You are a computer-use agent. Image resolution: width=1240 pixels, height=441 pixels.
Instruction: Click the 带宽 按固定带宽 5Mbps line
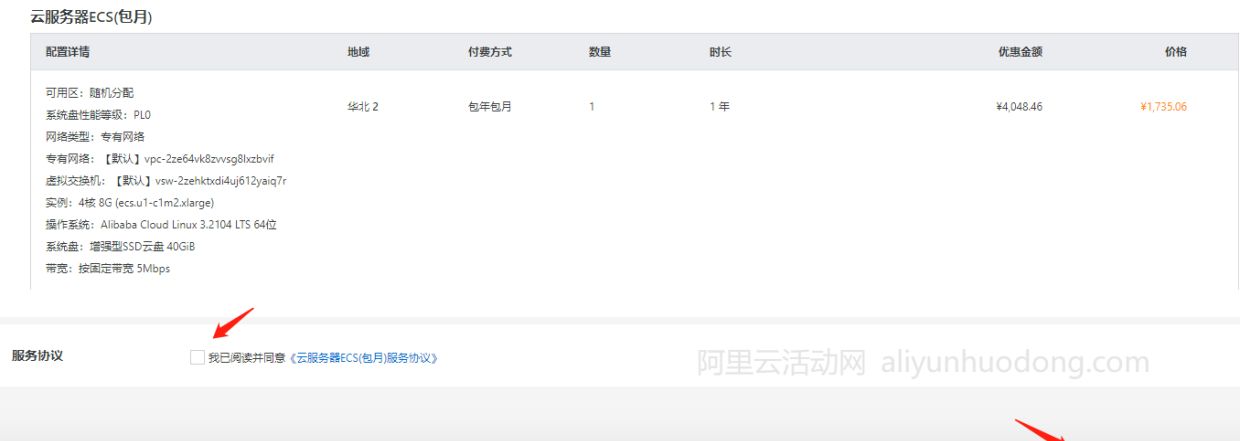coord(108,268)
